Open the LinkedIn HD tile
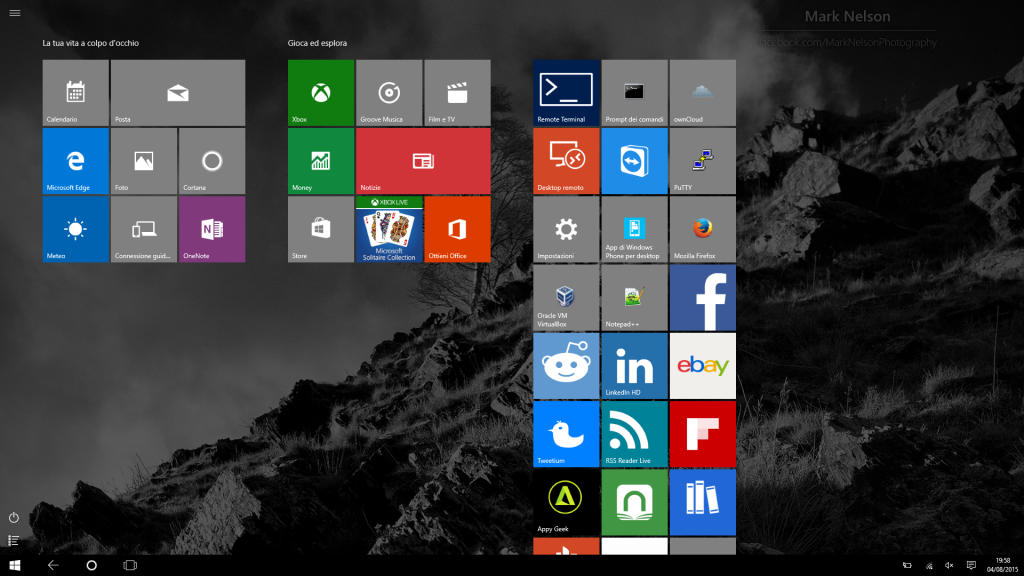 click(x=634, y=366)
